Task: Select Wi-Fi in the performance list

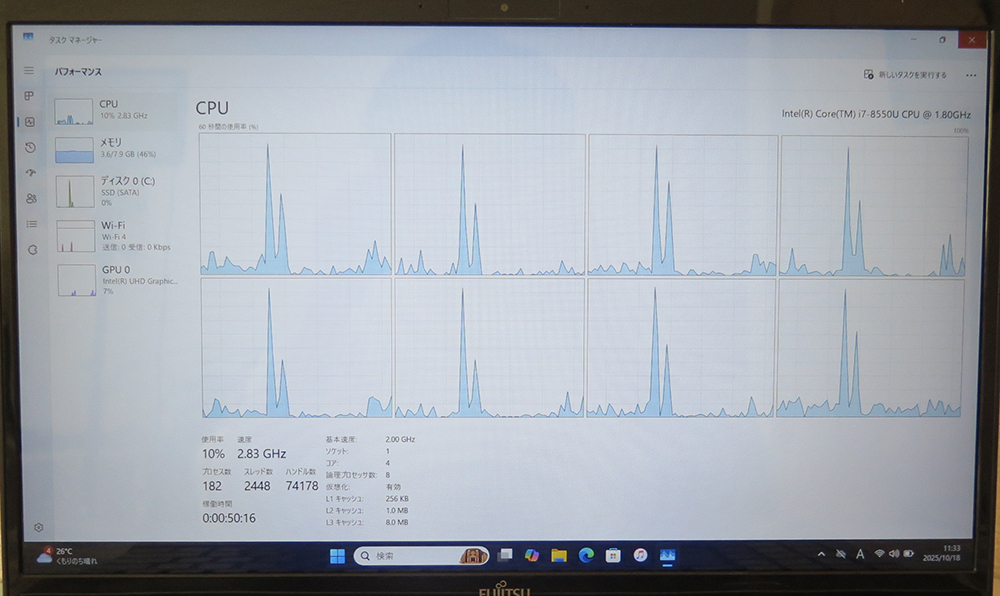Action: point(120,235)
